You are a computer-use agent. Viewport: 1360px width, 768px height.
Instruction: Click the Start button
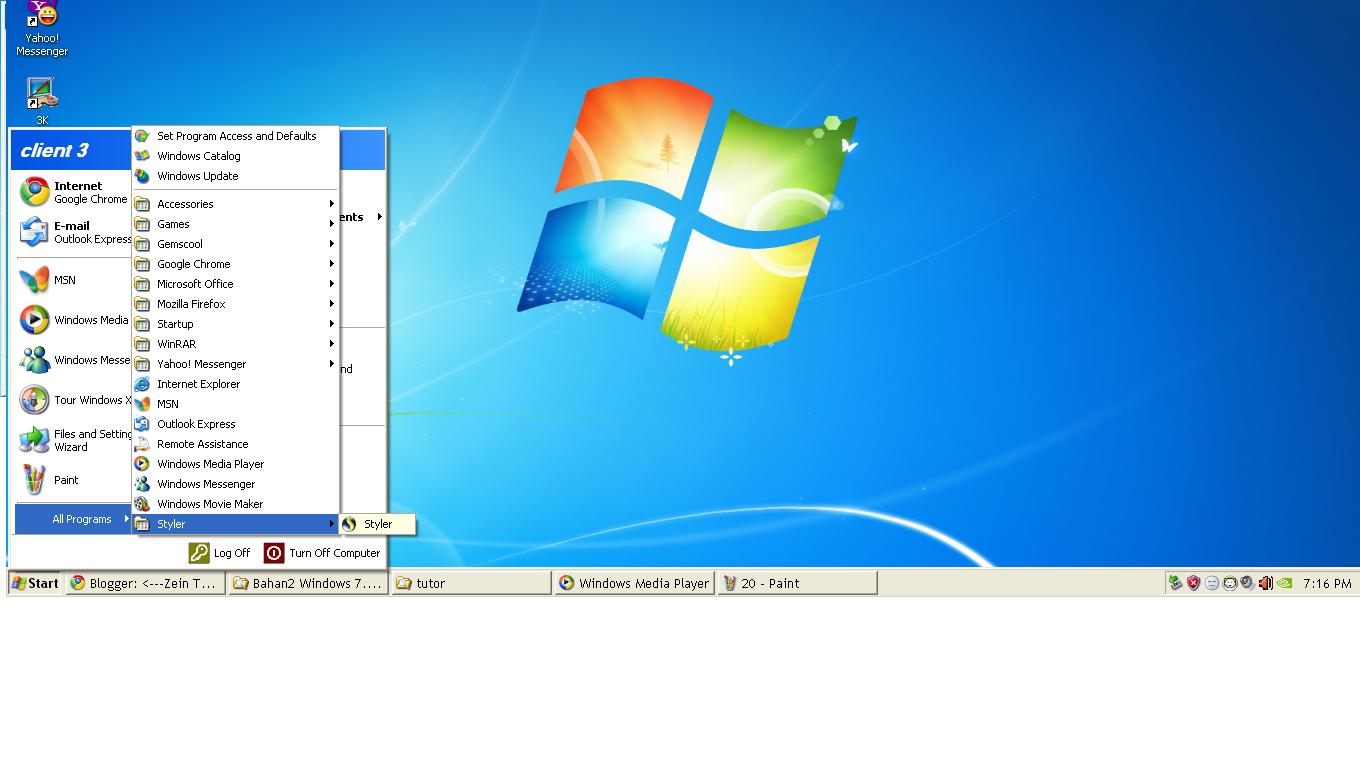pos(35,583)
